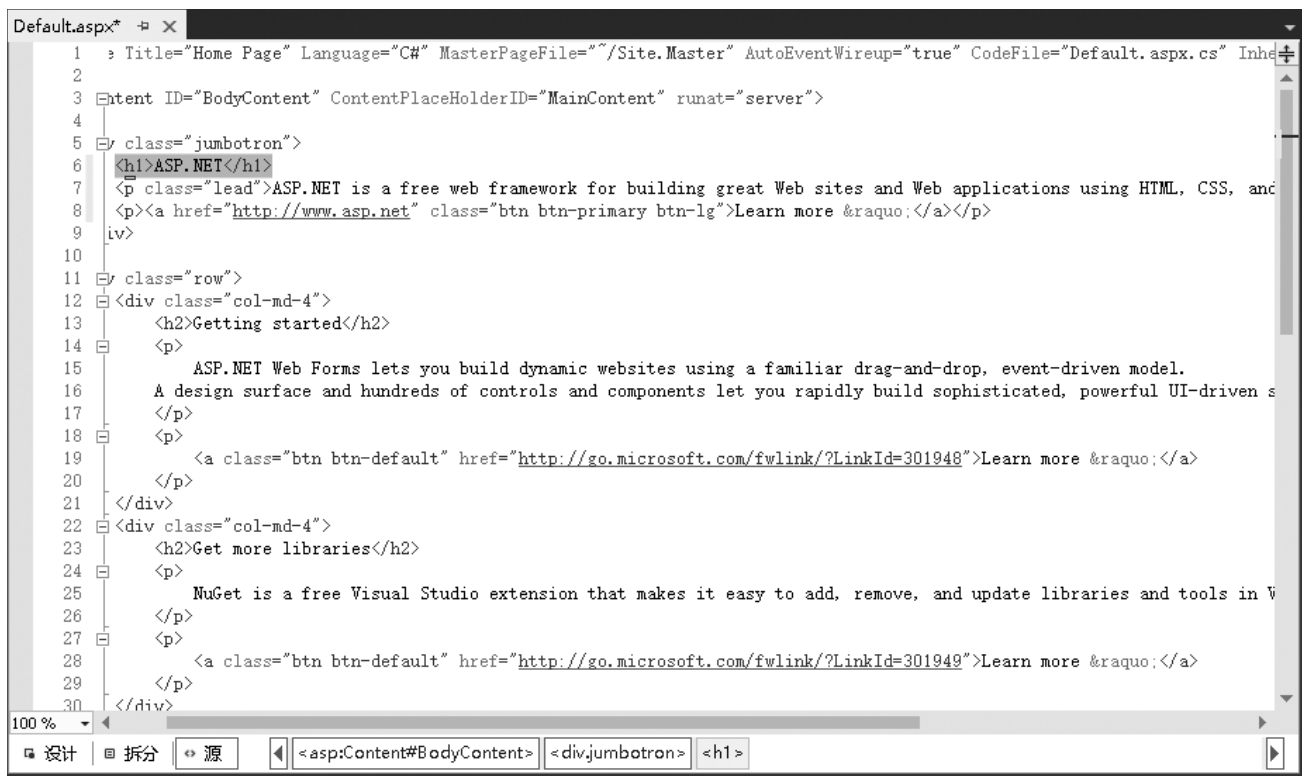Click the vertical scrollbar thumb
The width and height of the screenshot is (1305, 779).
(1288, 211)
